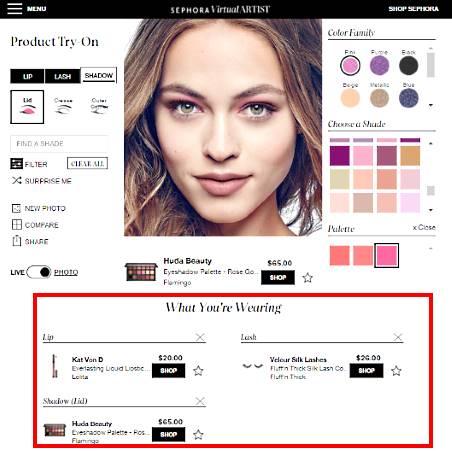
Task: Remove the Lip product with its X
Action: pos(200,337)
